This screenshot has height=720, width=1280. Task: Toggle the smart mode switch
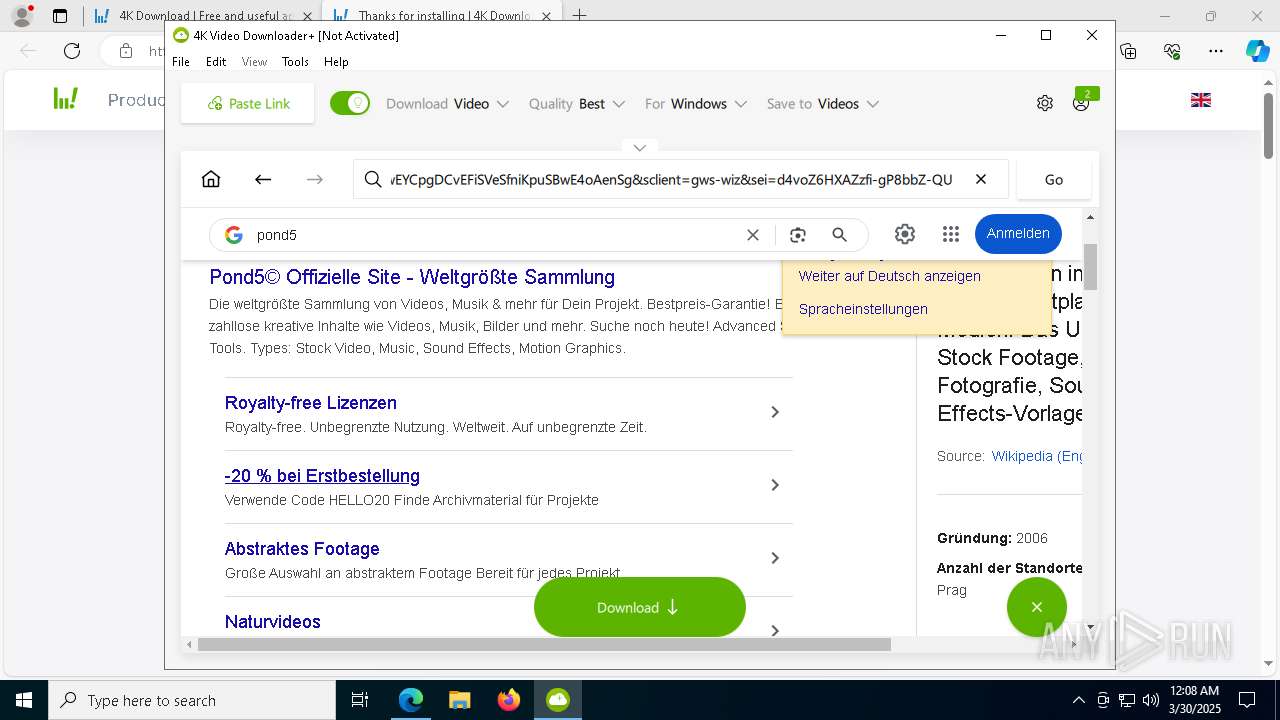[x=350, y=104]
